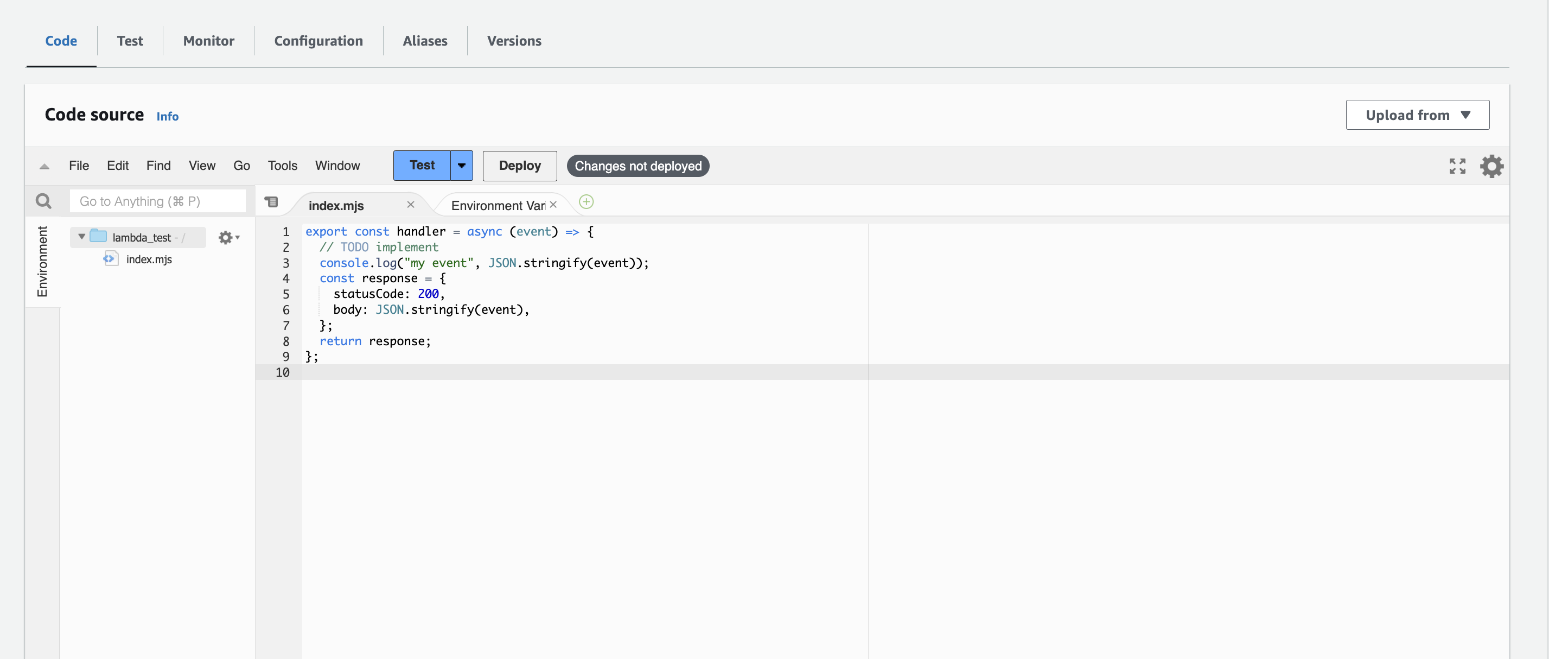This screenshot has height=659, width=1568.
Task: Collapse the lambda_test folder
Action: [x=81, y=237]
